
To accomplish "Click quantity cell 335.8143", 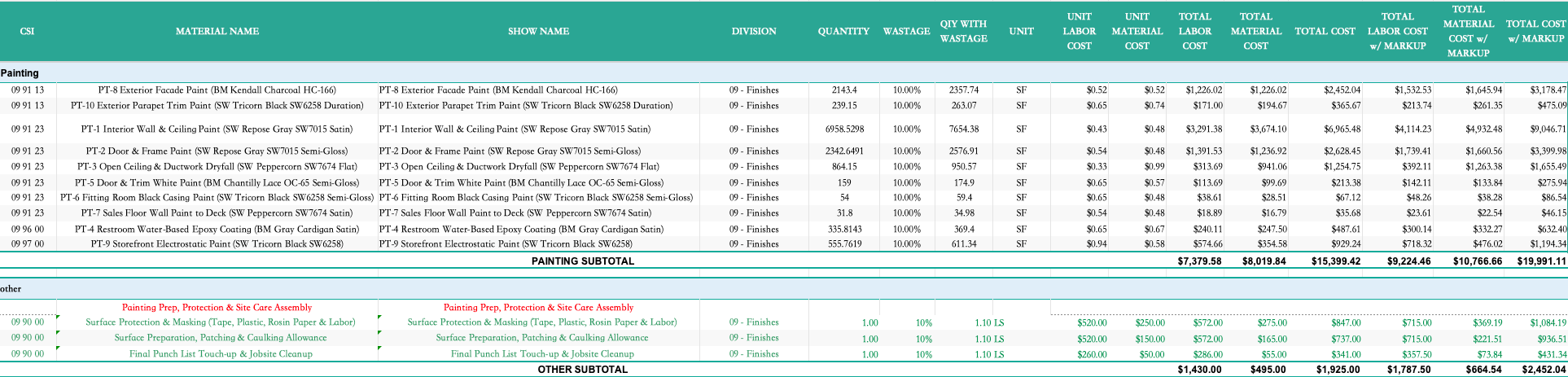I will [x=844, y=230].
